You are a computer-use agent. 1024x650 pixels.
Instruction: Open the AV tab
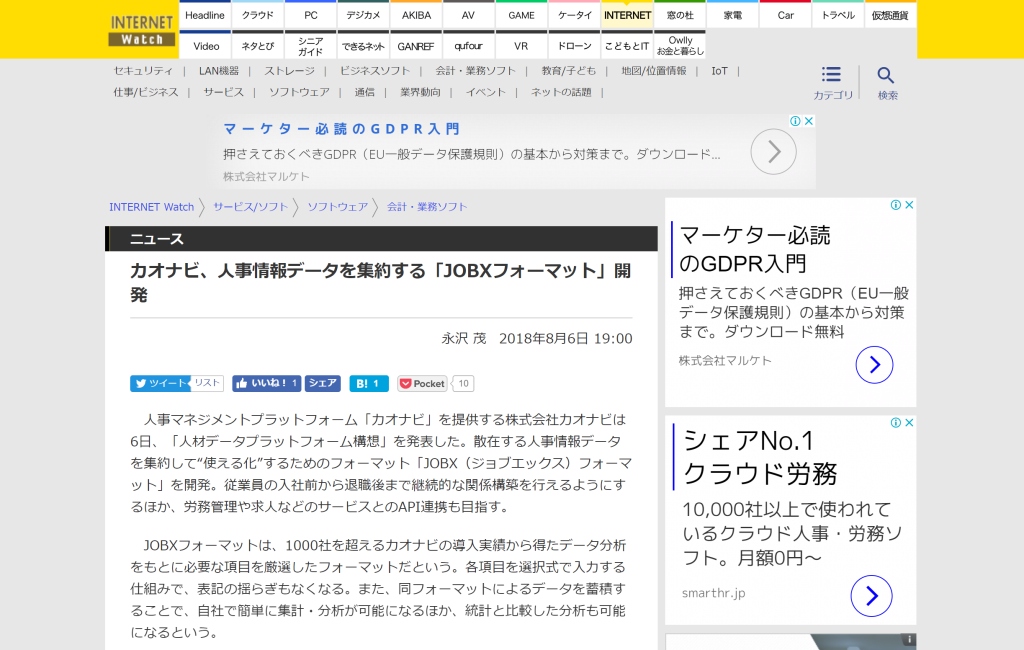(x=468, y=15)
